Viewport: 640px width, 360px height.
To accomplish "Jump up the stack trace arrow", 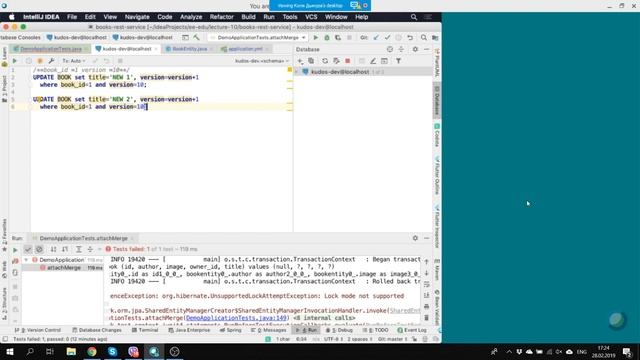I will (x=427, y=262).
